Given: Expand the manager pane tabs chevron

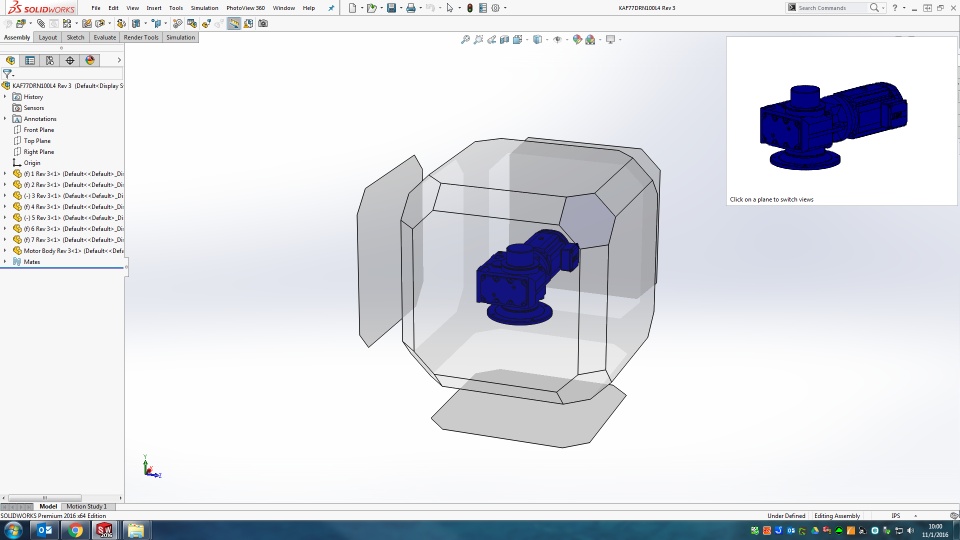Looking at the screenshot, I should click(x=119, y=60).
